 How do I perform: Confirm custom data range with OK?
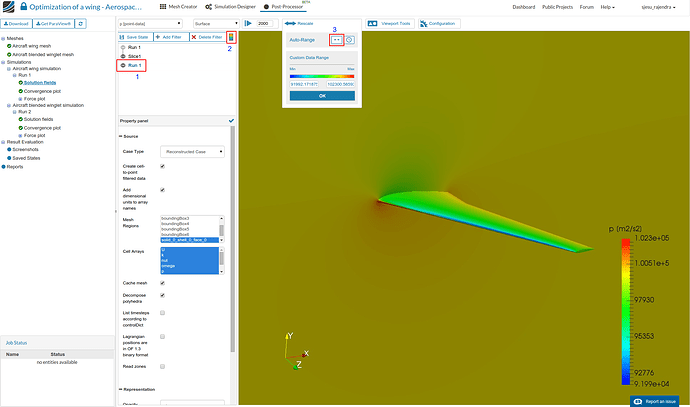[322, 96]
